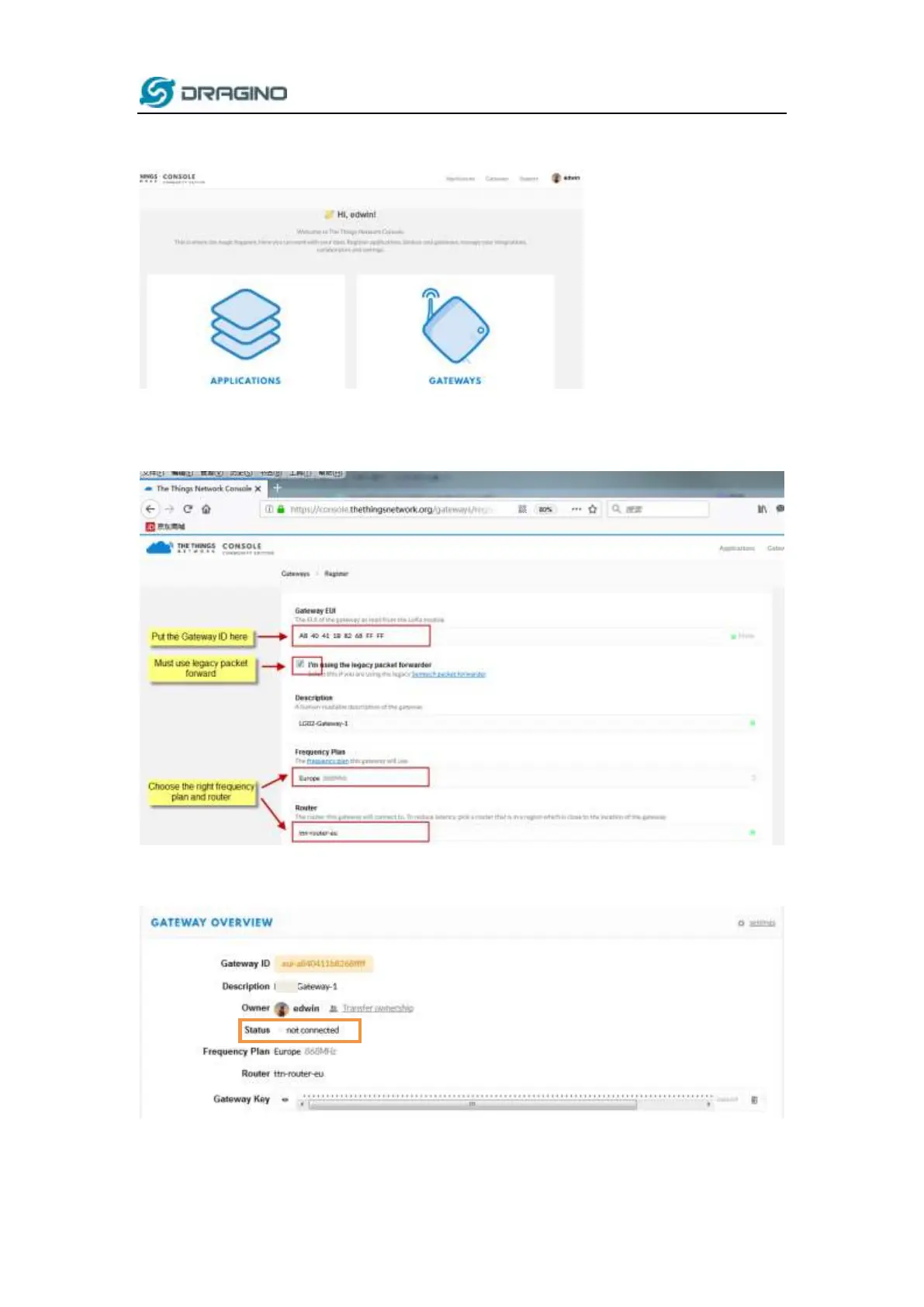Click the 'ttn-router-eu' overview value
The image size is (924, 1307).
click(299, 1073)
